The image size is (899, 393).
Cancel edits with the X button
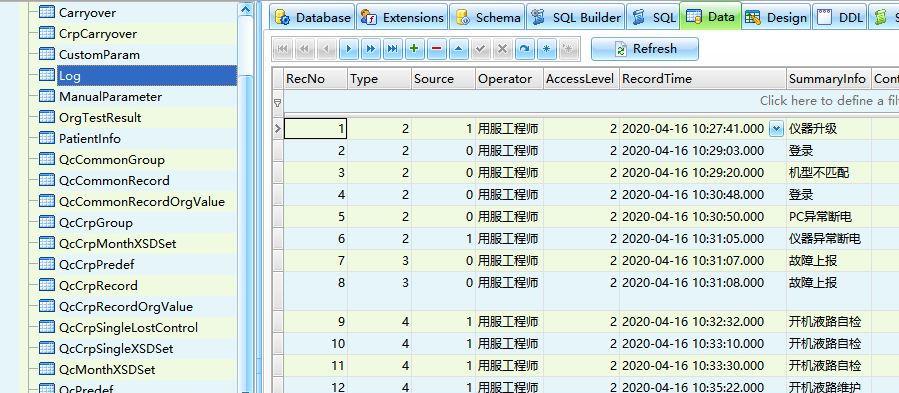[x=502, y=49]
